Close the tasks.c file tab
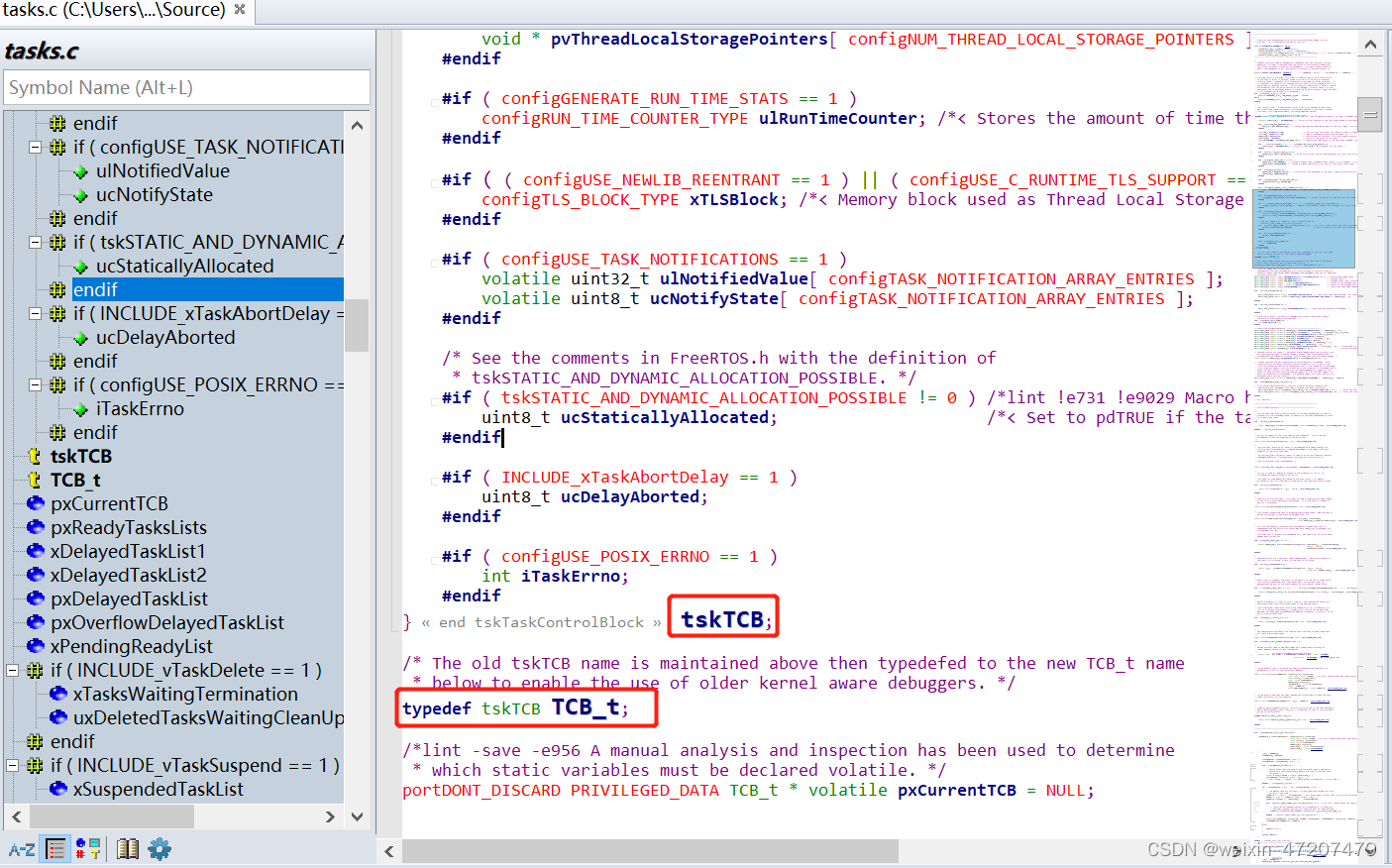The width and height of the screenshot is (1392, 868). coord(240,9)
